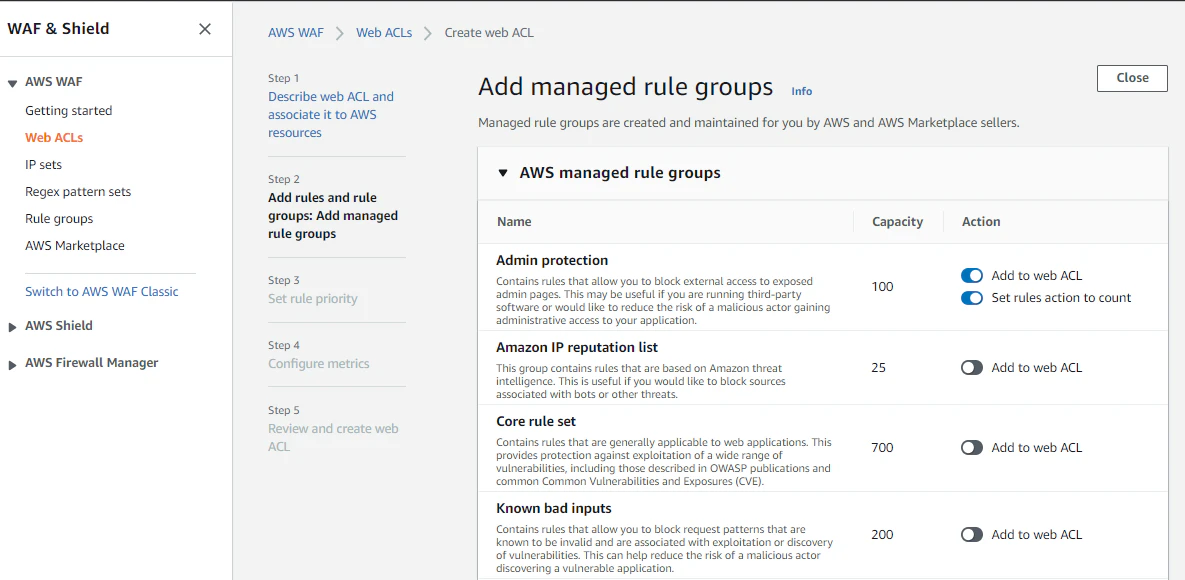The image size is (1185, 580).
Task: Click the Core rule set name
Action: [x=536, y=421]
